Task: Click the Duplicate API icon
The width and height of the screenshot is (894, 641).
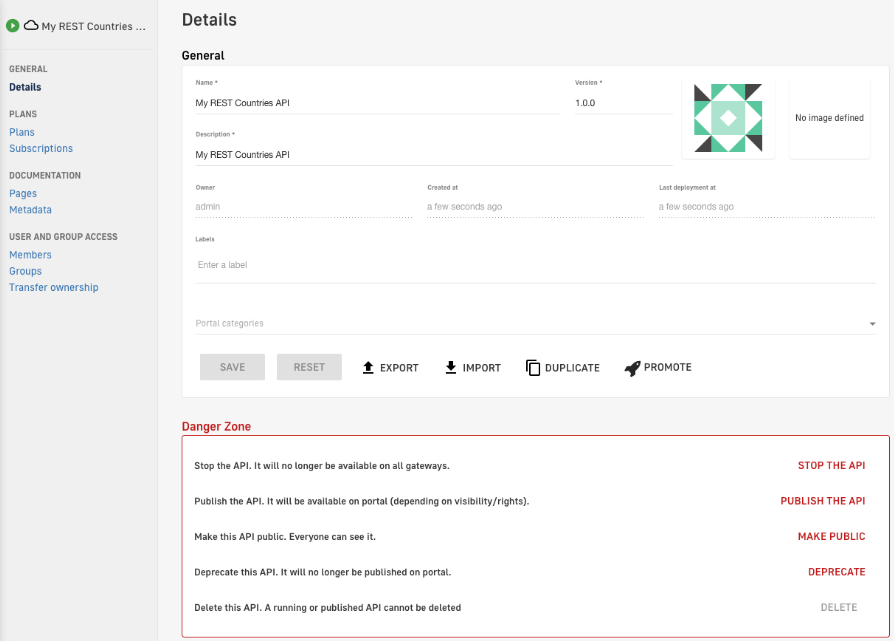Action: (534, 367)
